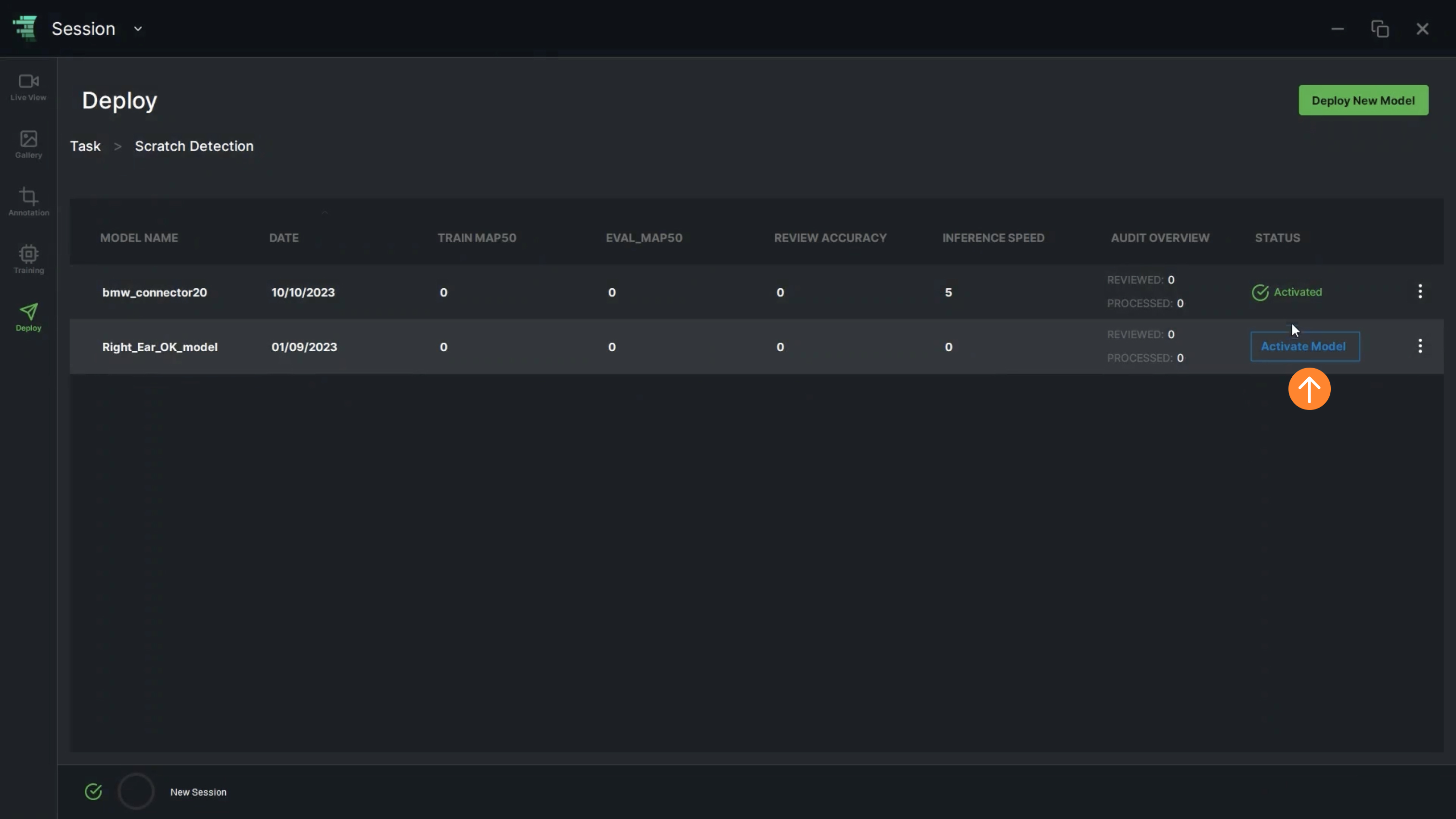
Task: Click STATUS column header
Action: (x=1277, y=238)
